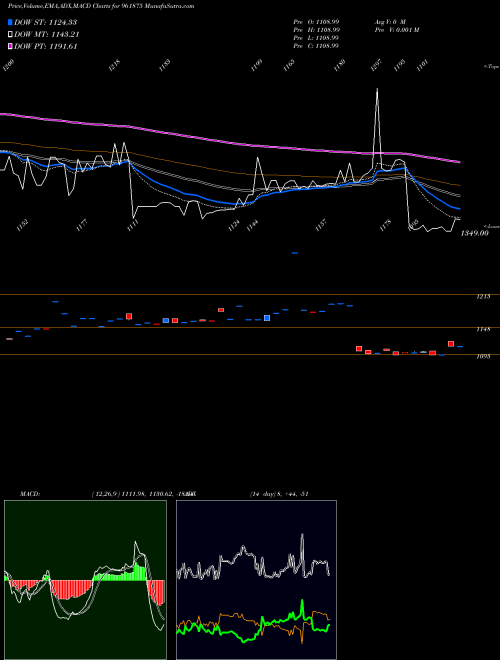Select the 'DOW MT: 1143.21' legend text

pos(47,35)
